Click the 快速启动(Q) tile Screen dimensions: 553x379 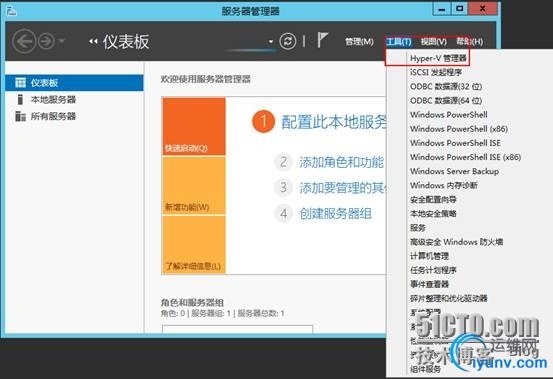pyautogui.click(x=194, y=126)
